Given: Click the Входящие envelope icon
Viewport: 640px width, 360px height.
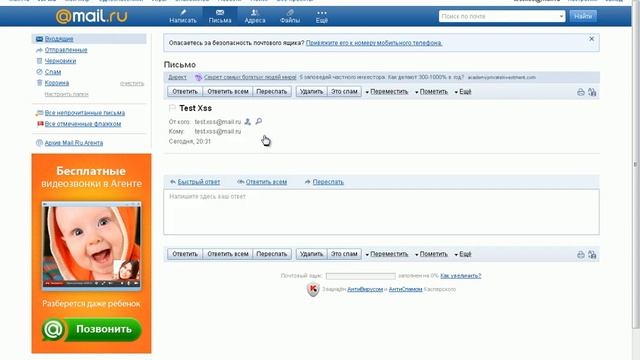Looking at the screenshot, I should (39, 39).
